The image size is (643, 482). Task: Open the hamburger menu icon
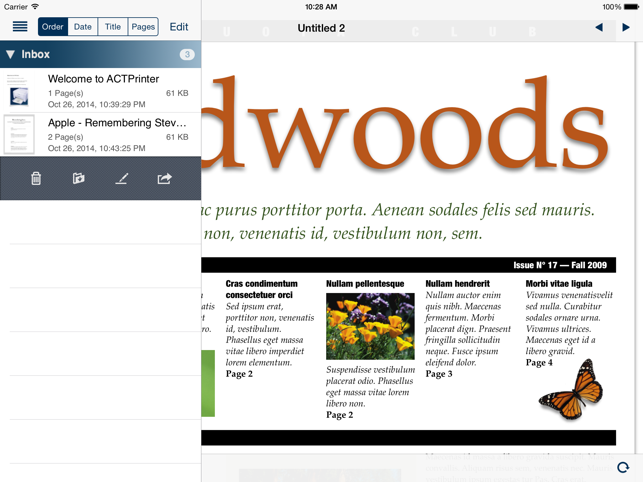[x=19, y=27]
